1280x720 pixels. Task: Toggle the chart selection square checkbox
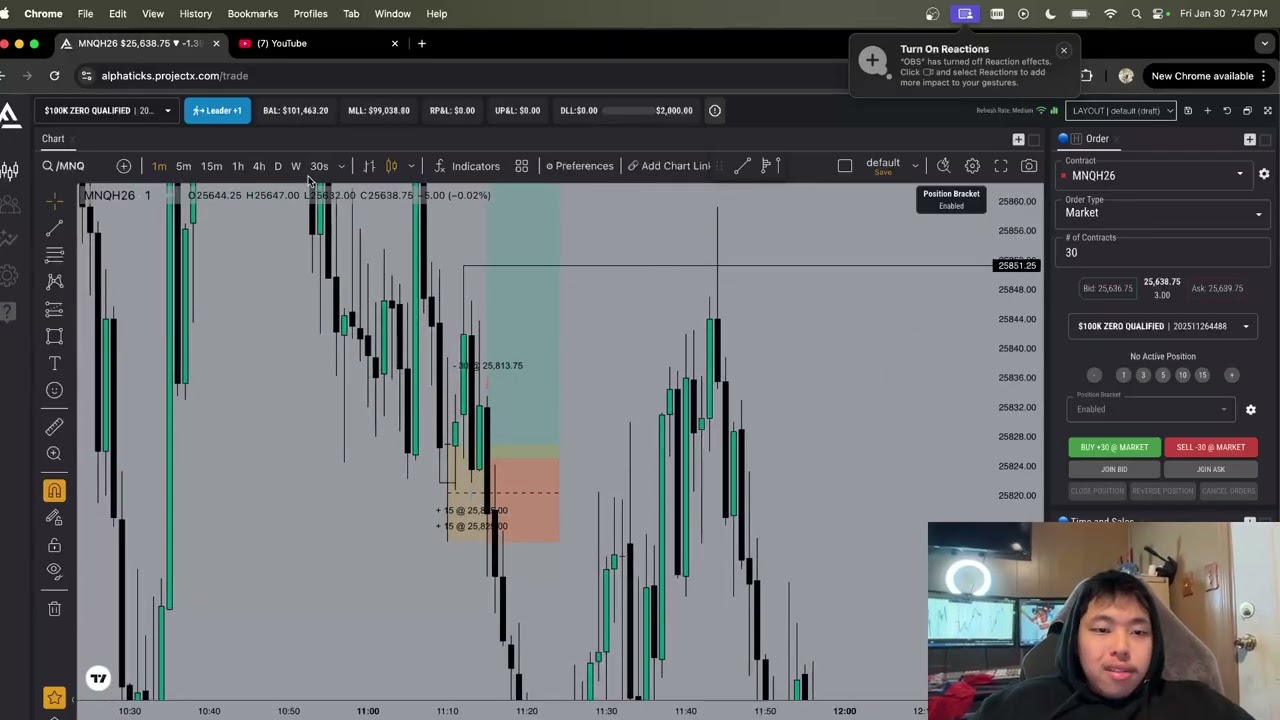point(845,166)
